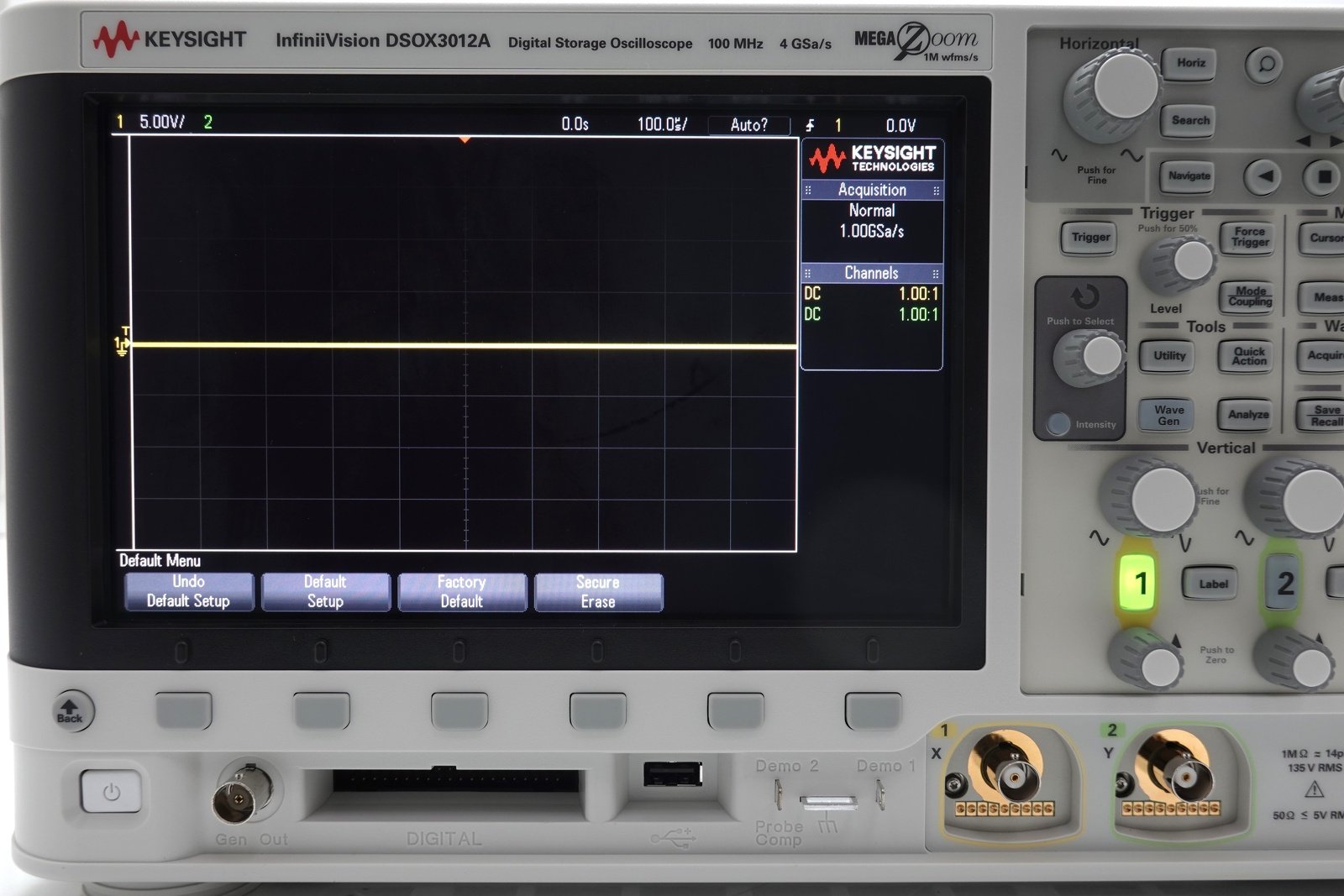Hit the Force Trigger key
The width and height of the screenshot is (1344, 896).
[x=1250, y=238]
